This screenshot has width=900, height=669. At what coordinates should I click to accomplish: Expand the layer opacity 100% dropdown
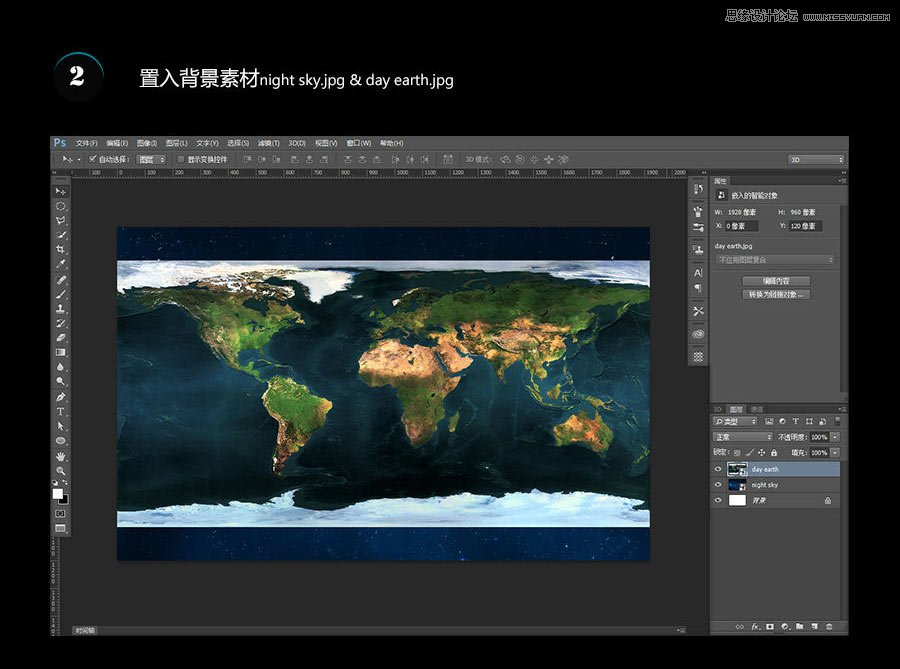(835, 437)
